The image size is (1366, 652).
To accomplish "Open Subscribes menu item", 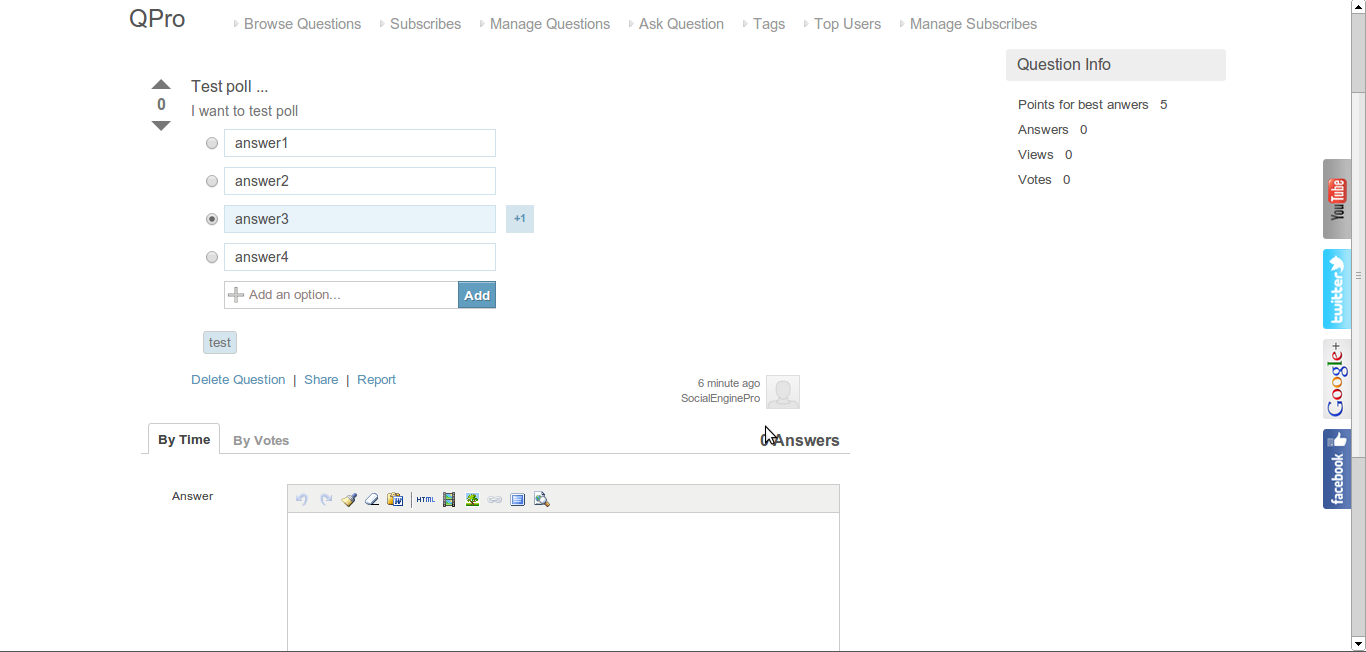I will pos(425,24).
